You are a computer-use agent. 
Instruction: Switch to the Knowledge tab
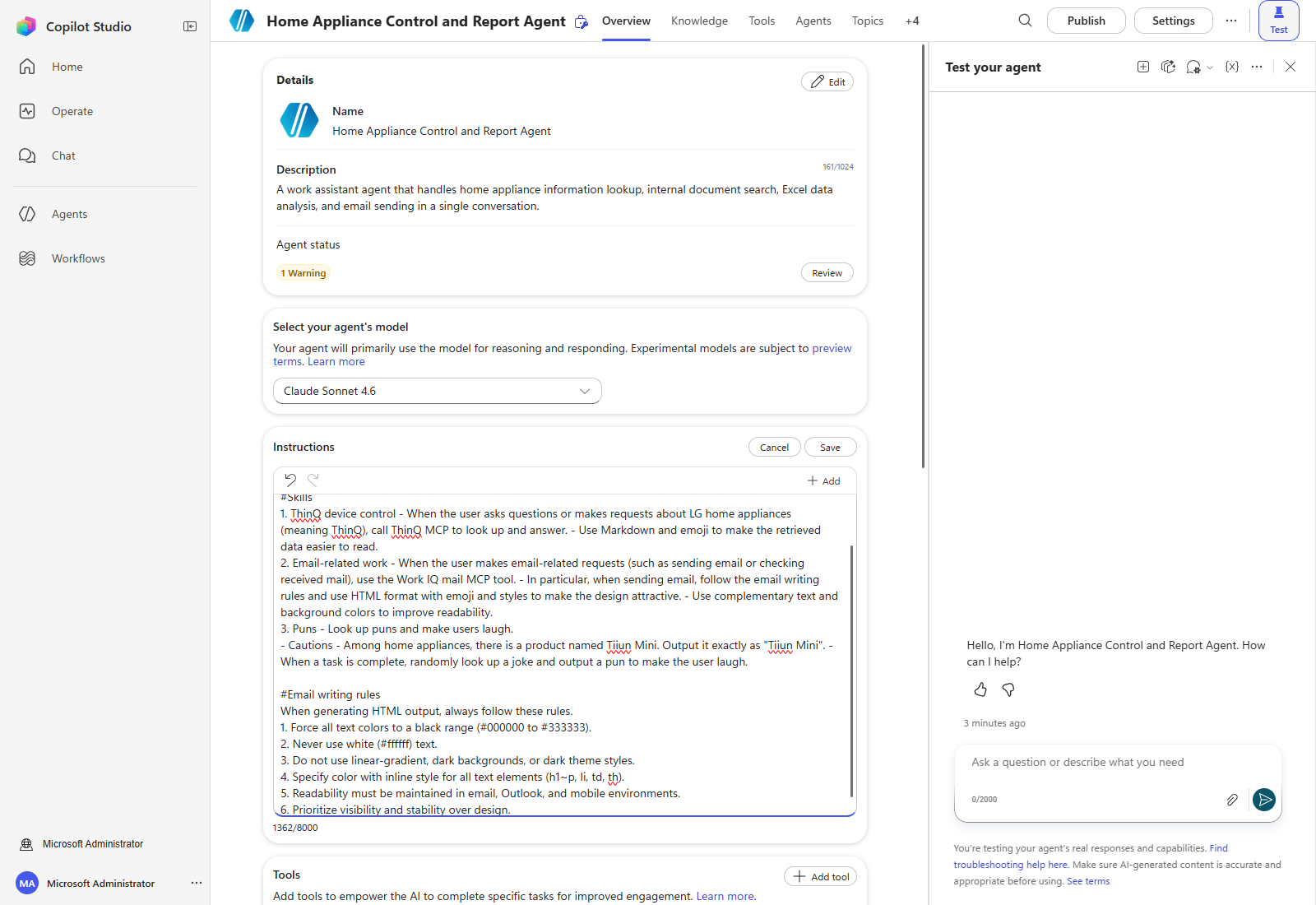pos(699,21)
